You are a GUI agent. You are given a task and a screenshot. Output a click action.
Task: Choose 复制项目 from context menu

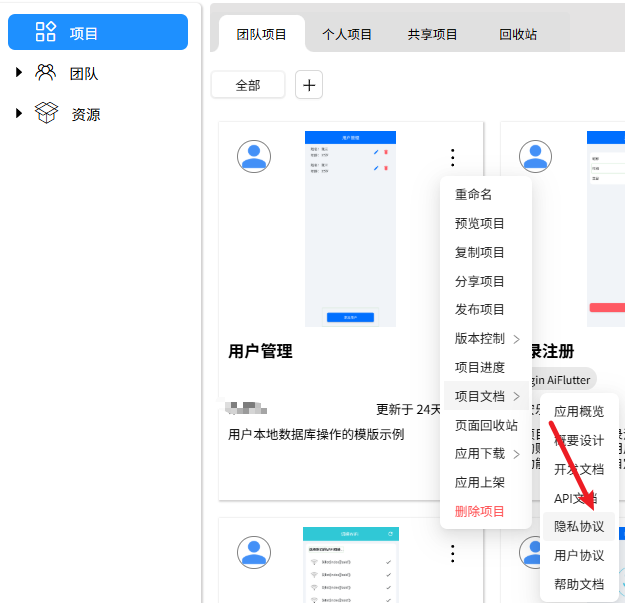coord(486,252)
